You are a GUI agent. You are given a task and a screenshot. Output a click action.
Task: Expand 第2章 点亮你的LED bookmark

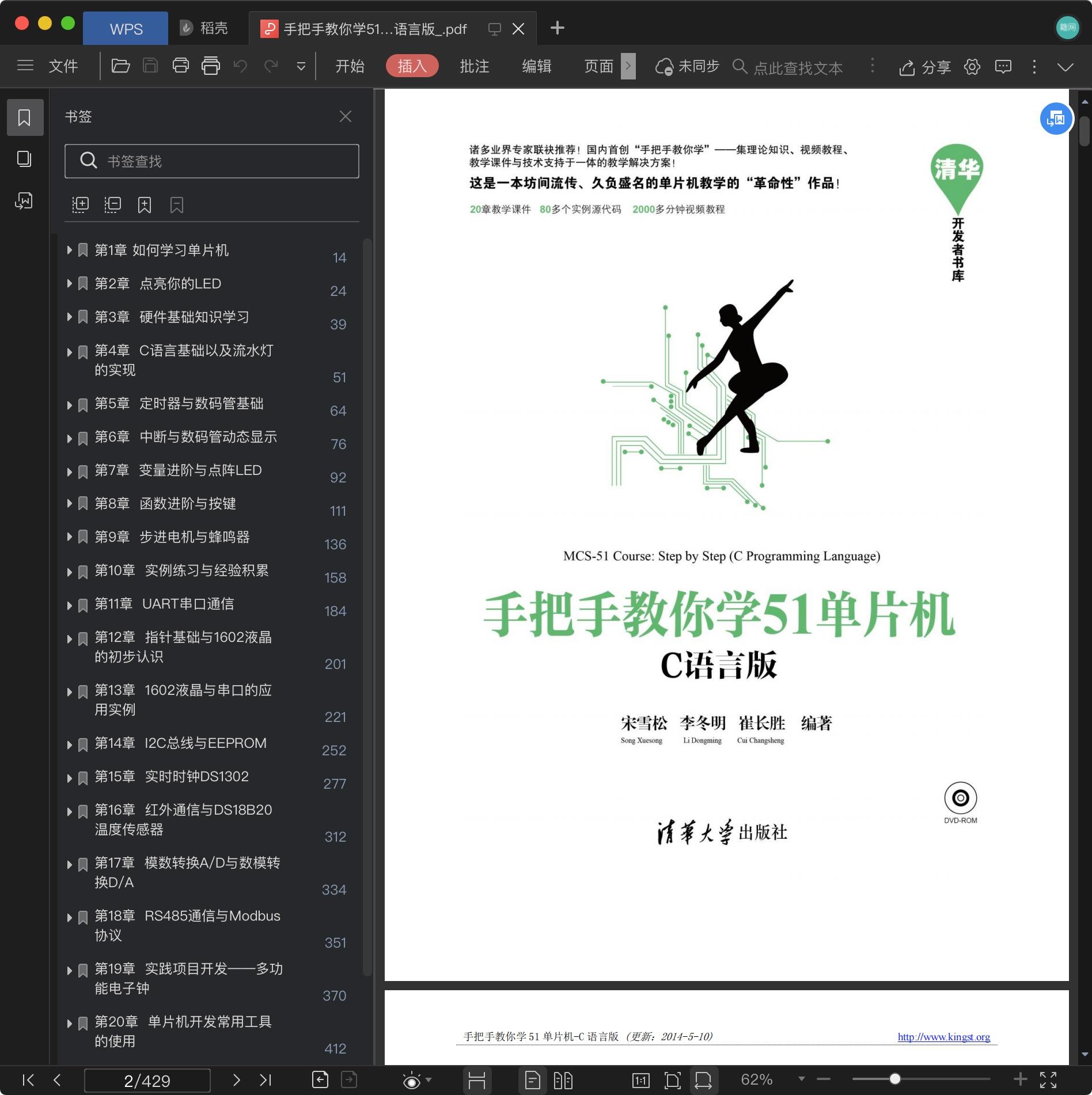(69, 283)
